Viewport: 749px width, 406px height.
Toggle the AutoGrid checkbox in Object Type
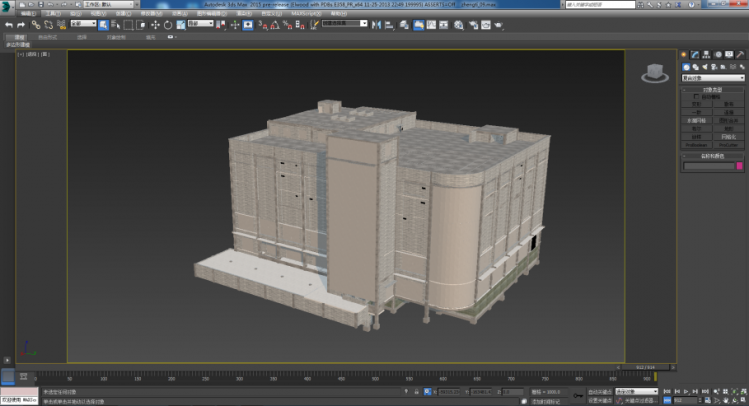coord(699,96)
